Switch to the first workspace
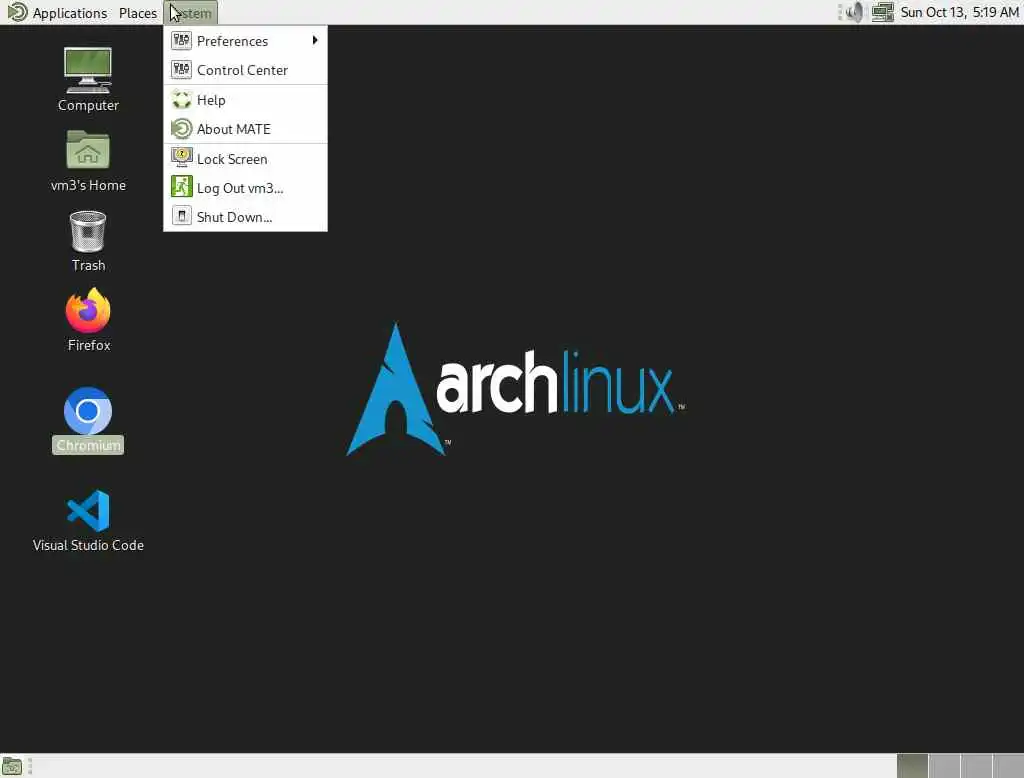Image resolution: width=1024 pixels, height=778 pixels. click(x=912, y=766)
